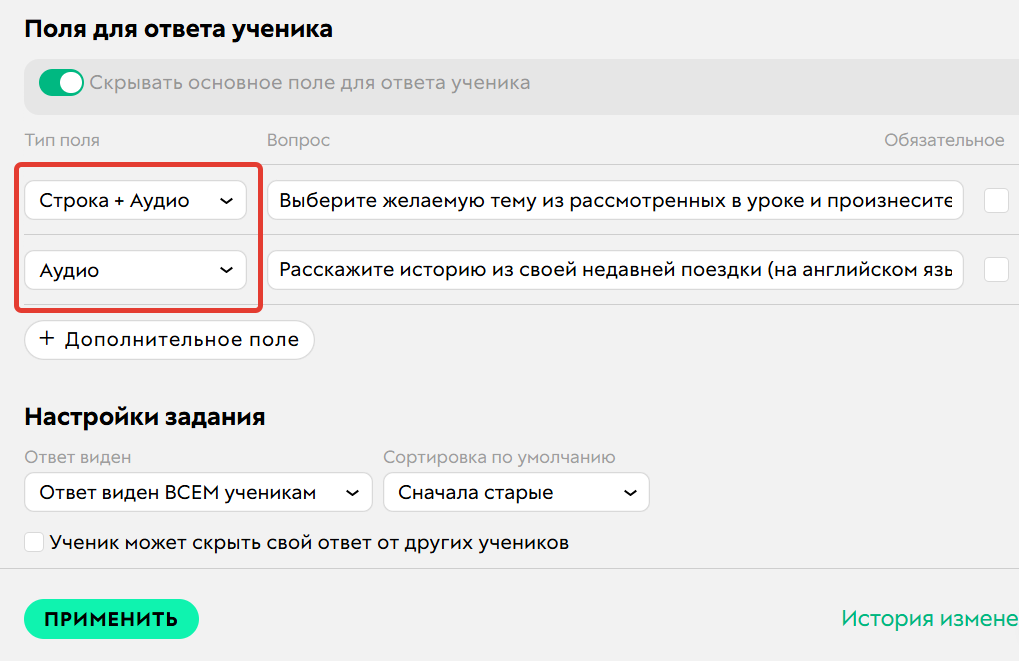This screenshot has height=661, width=1019.
Task: Click the chevron on "Ответ виден ВСЕМ ученикам"
Action: pos(352,492)
